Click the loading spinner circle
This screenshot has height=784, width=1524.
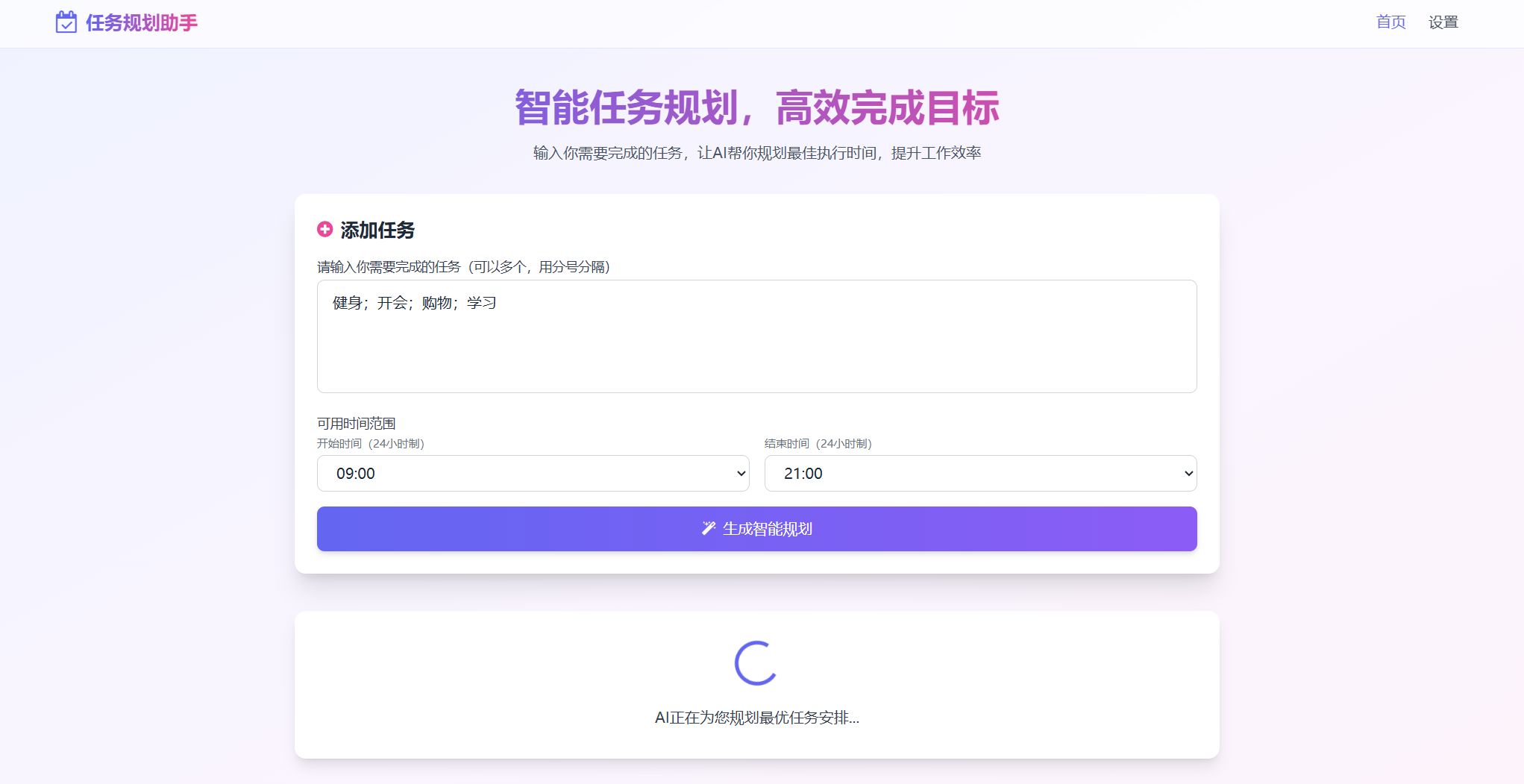[x=756, y=662]
